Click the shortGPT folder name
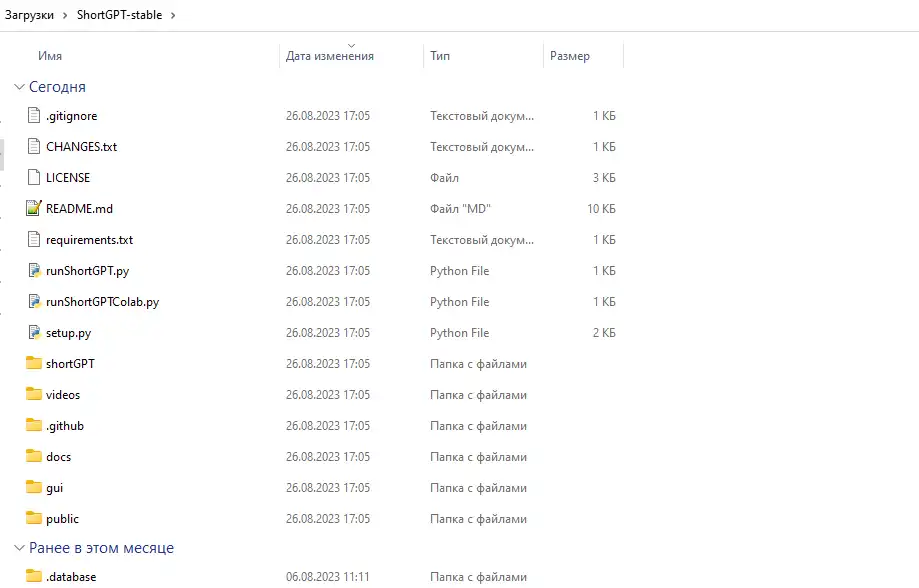This screenshot has width=919, height=588. pyautogui.click(x=70, y=363)
